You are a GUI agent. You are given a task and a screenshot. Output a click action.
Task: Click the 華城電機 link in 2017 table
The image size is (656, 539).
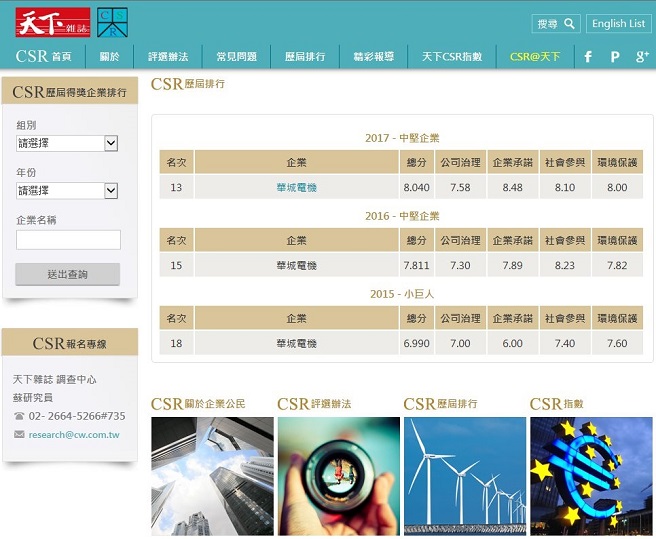[x=297, y=187]
